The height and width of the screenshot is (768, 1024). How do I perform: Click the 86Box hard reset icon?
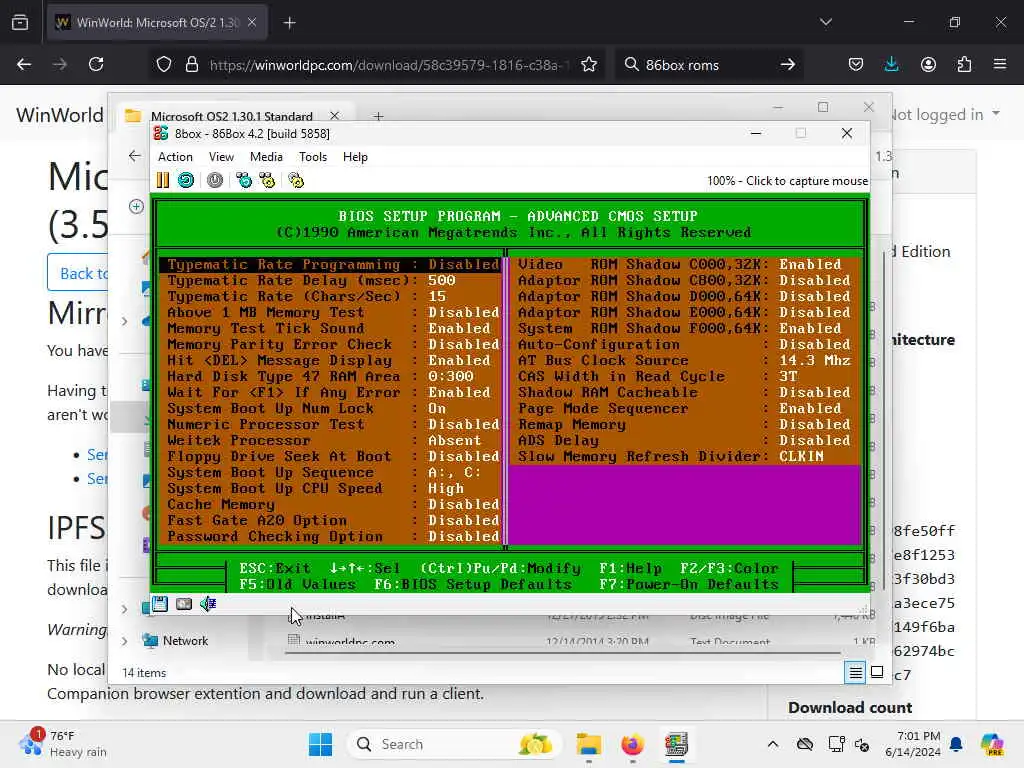(186, 180)
